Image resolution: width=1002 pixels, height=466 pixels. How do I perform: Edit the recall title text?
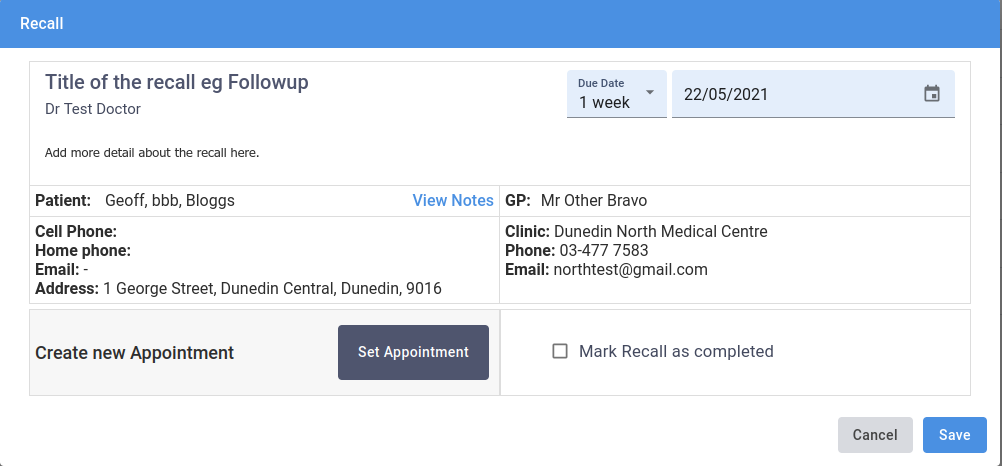(177, 83)
